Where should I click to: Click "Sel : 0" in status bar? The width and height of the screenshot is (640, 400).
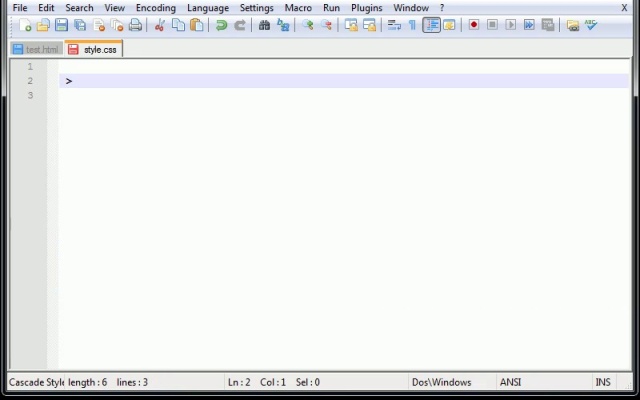coord(308,382)
